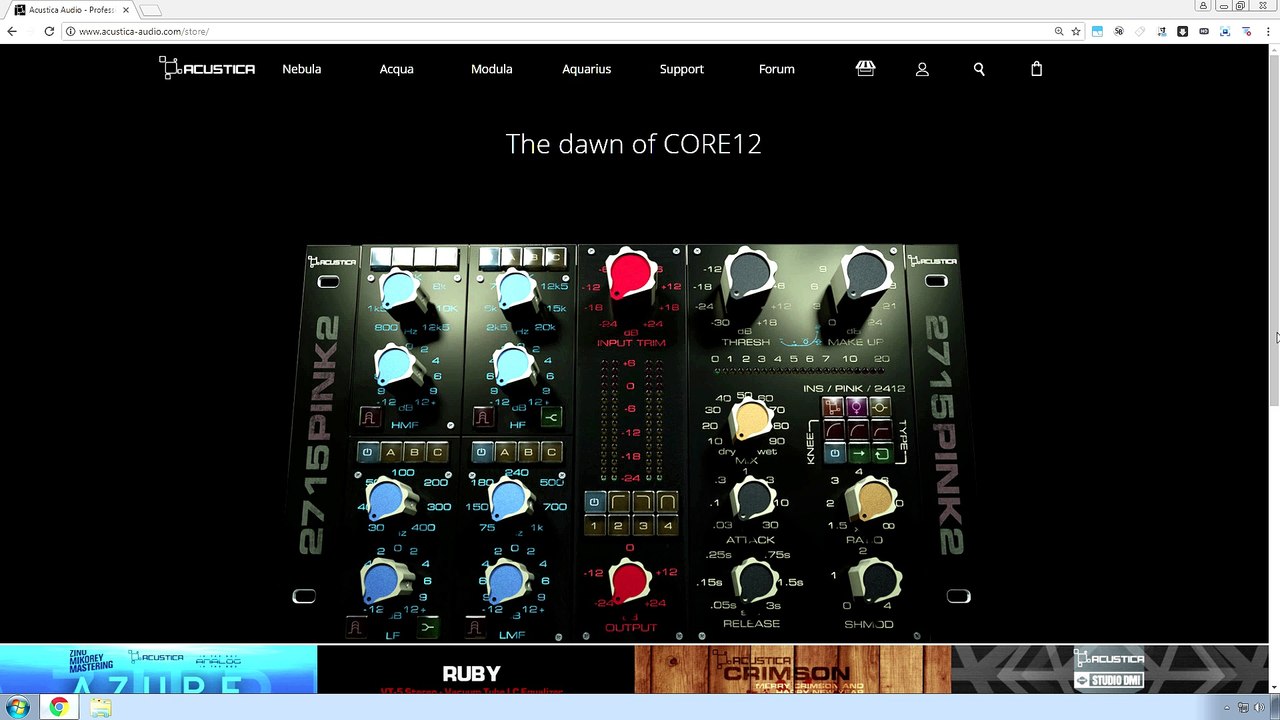Viewport: 1280px width, 720px height.
Task: Reload the page with the refresh icon
Action: [x=48, y=31]
